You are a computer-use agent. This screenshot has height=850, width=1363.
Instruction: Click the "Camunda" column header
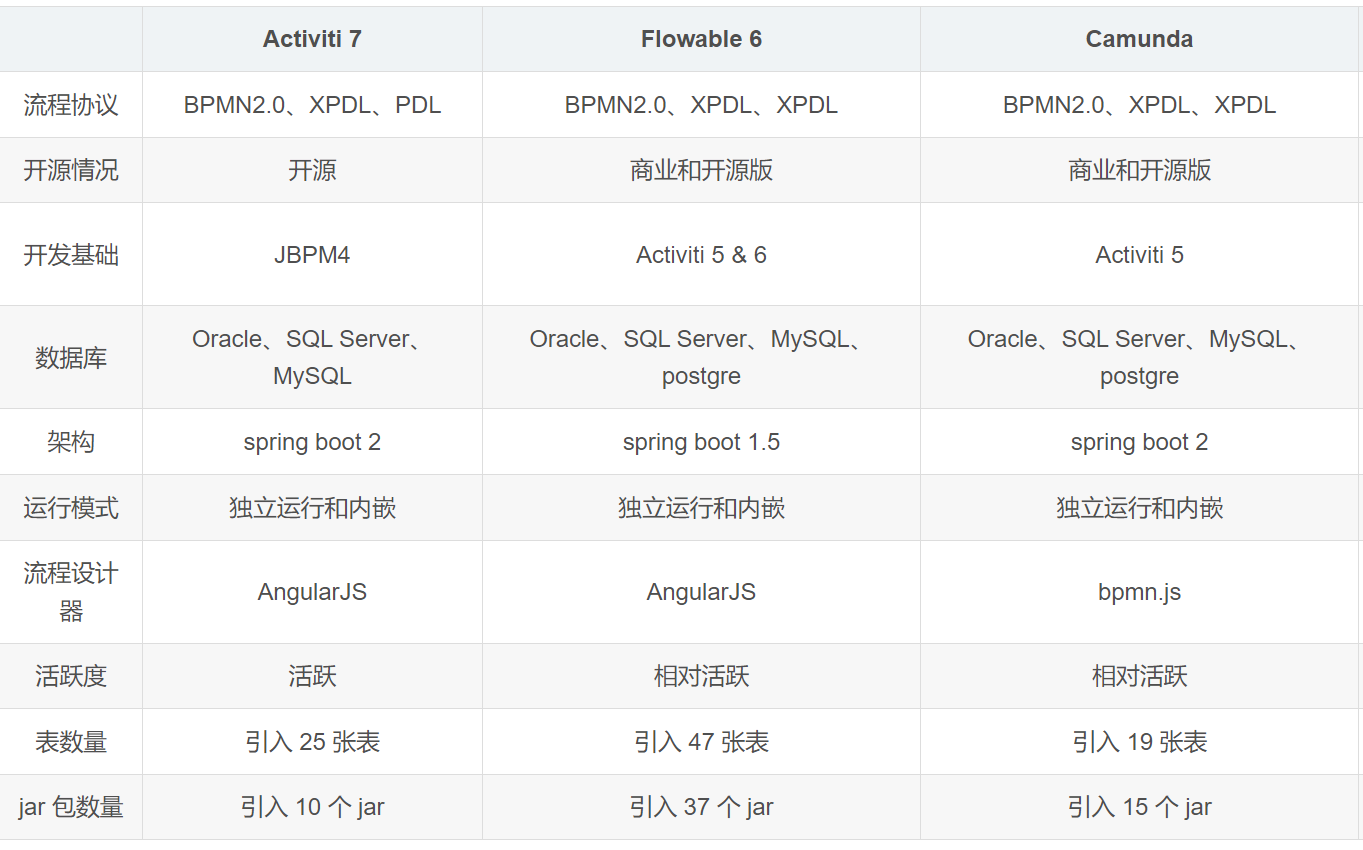[x=1139, y=39]
